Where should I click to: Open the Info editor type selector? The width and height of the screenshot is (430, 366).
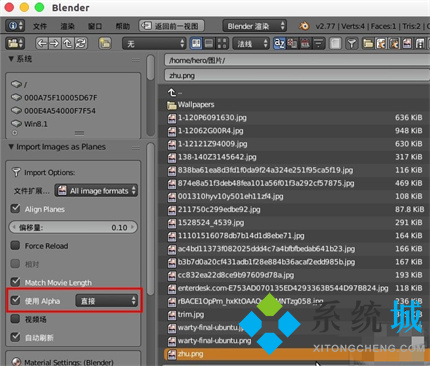[x=15, y=26]
